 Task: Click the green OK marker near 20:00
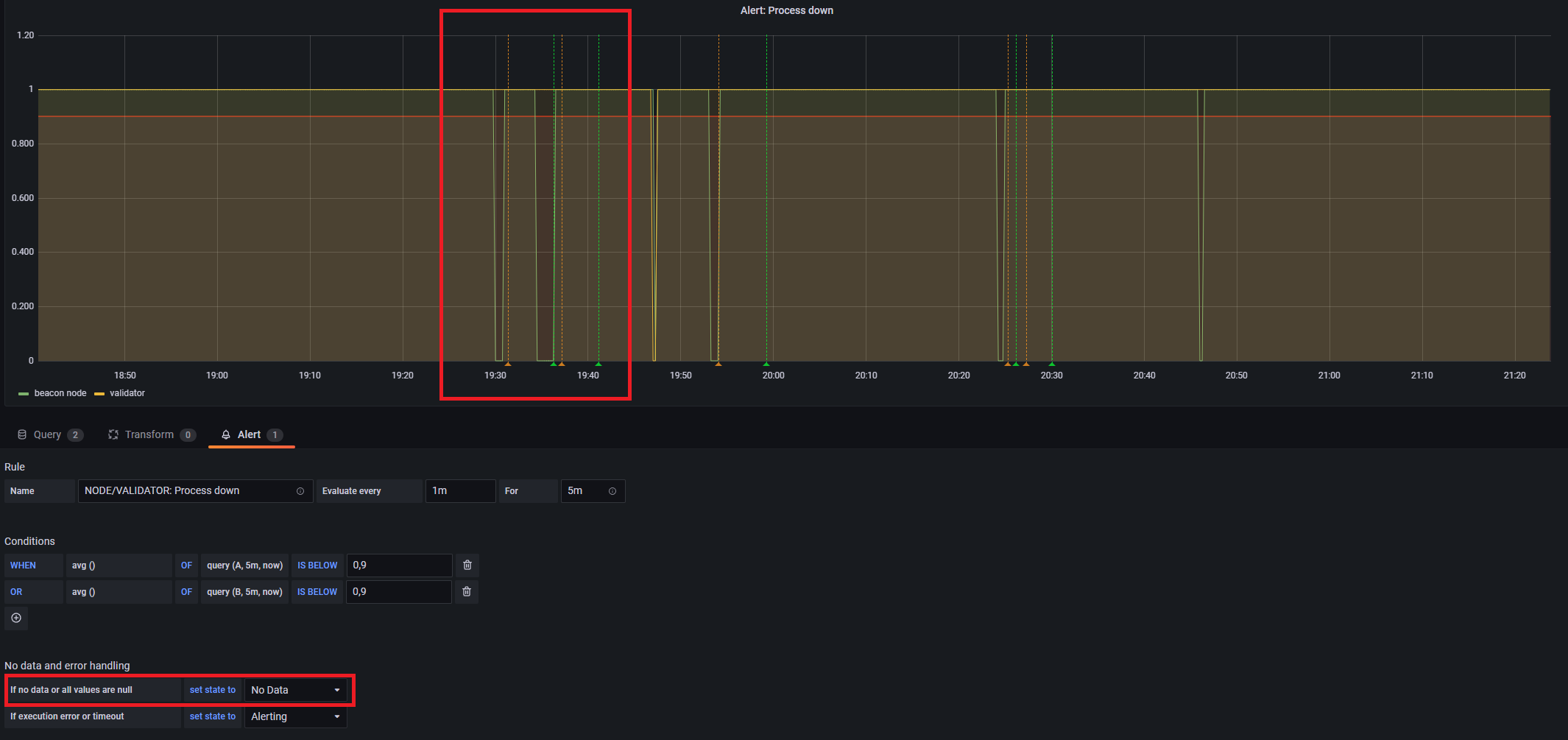point(766,364)
